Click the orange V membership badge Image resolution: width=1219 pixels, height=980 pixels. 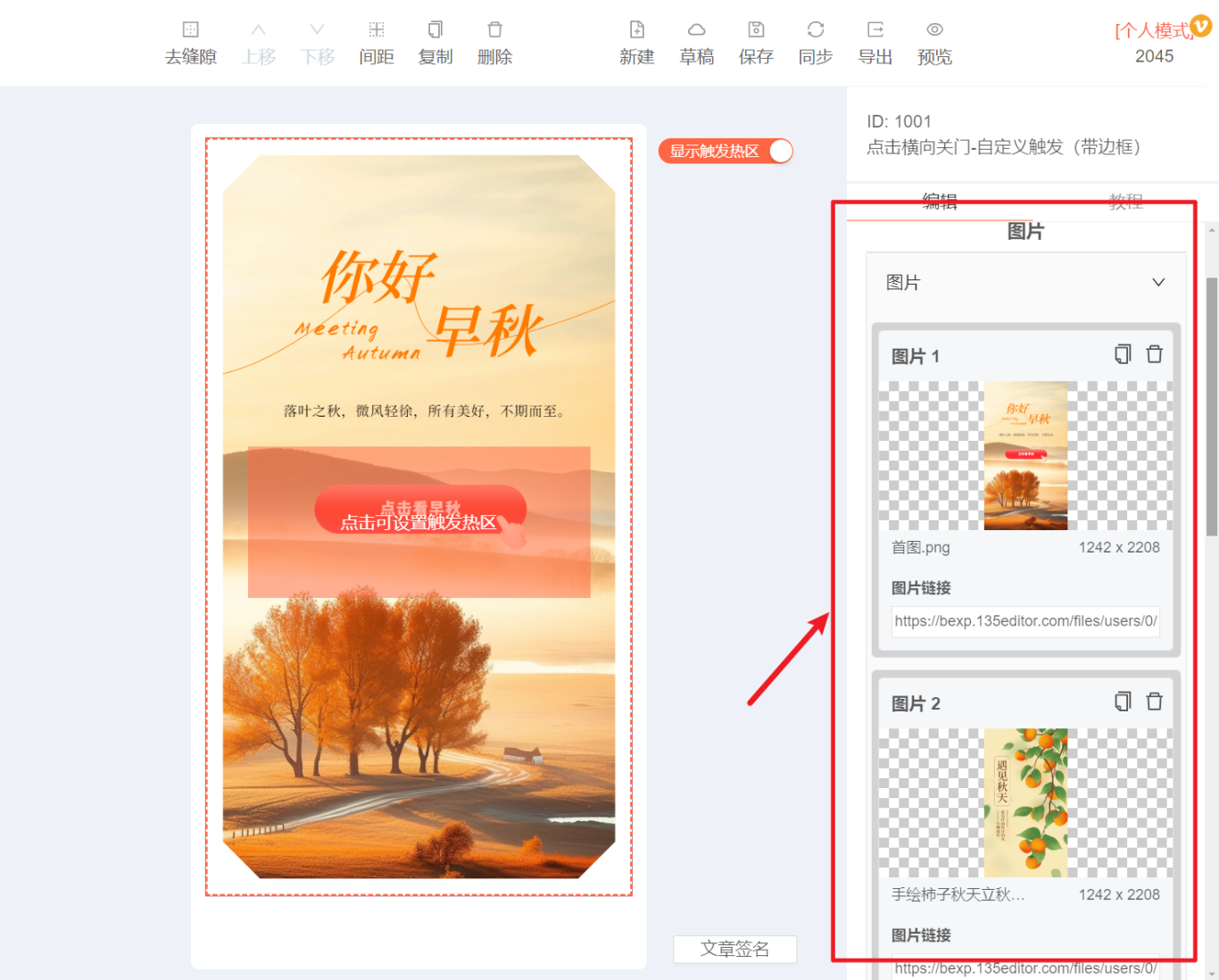(1201, 27)
